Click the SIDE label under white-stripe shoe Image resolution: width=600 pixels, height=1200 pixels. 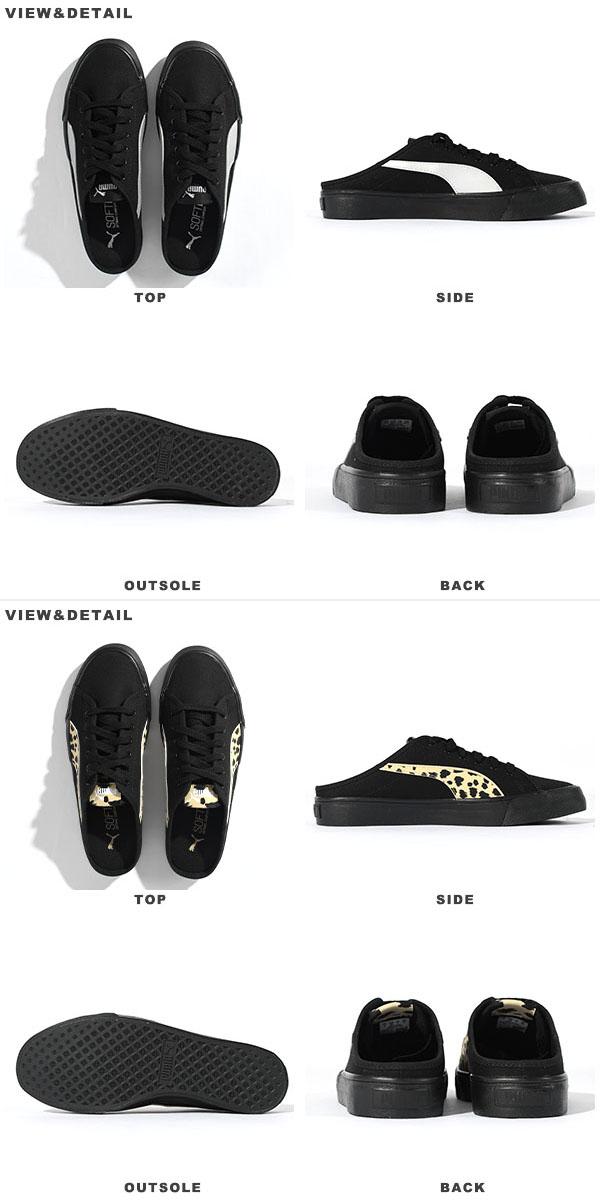tap(455, 297)
